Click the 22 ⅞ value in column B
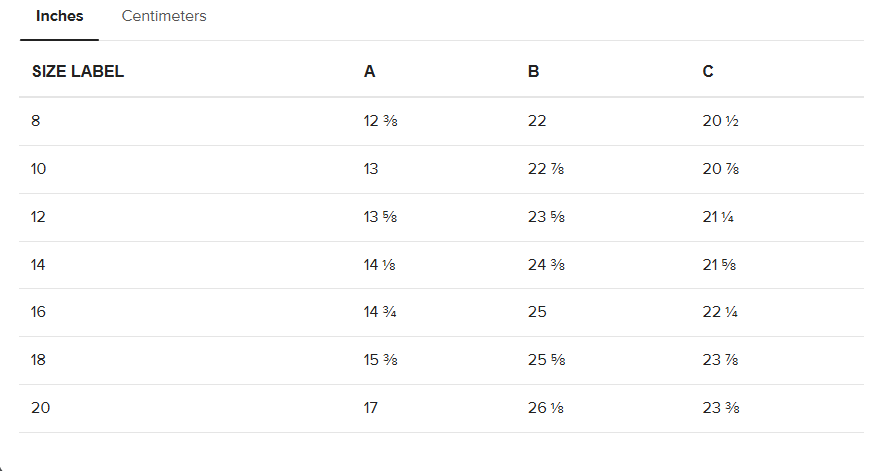 pyautogui.click(x=546, y=169)
